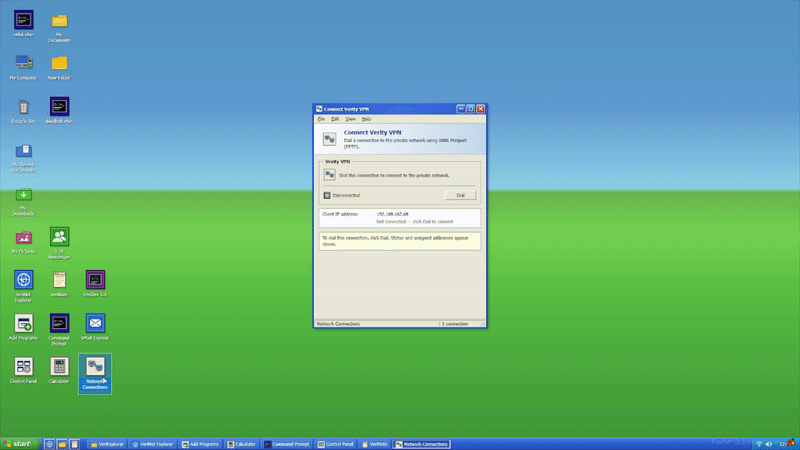This screenshot has width=800, height=450.
Task: Switch to Command Prompt in the taskbar
Action: 287,444
